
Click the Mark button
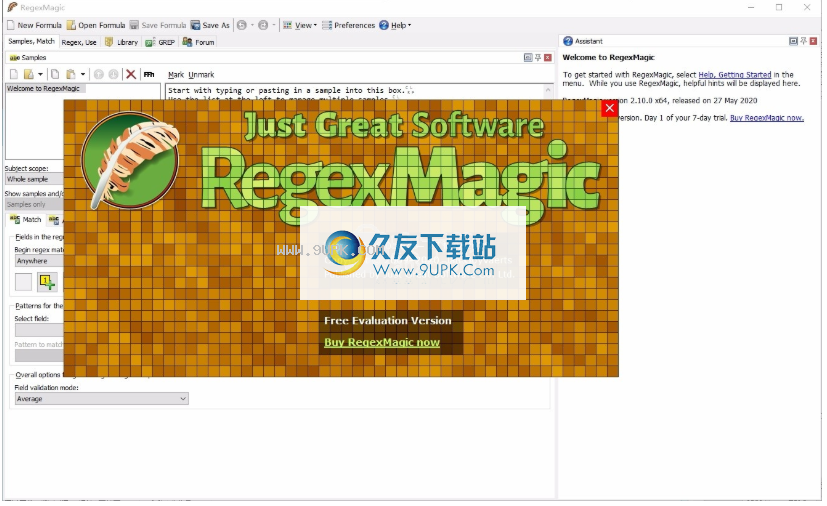tap(176, 75)
